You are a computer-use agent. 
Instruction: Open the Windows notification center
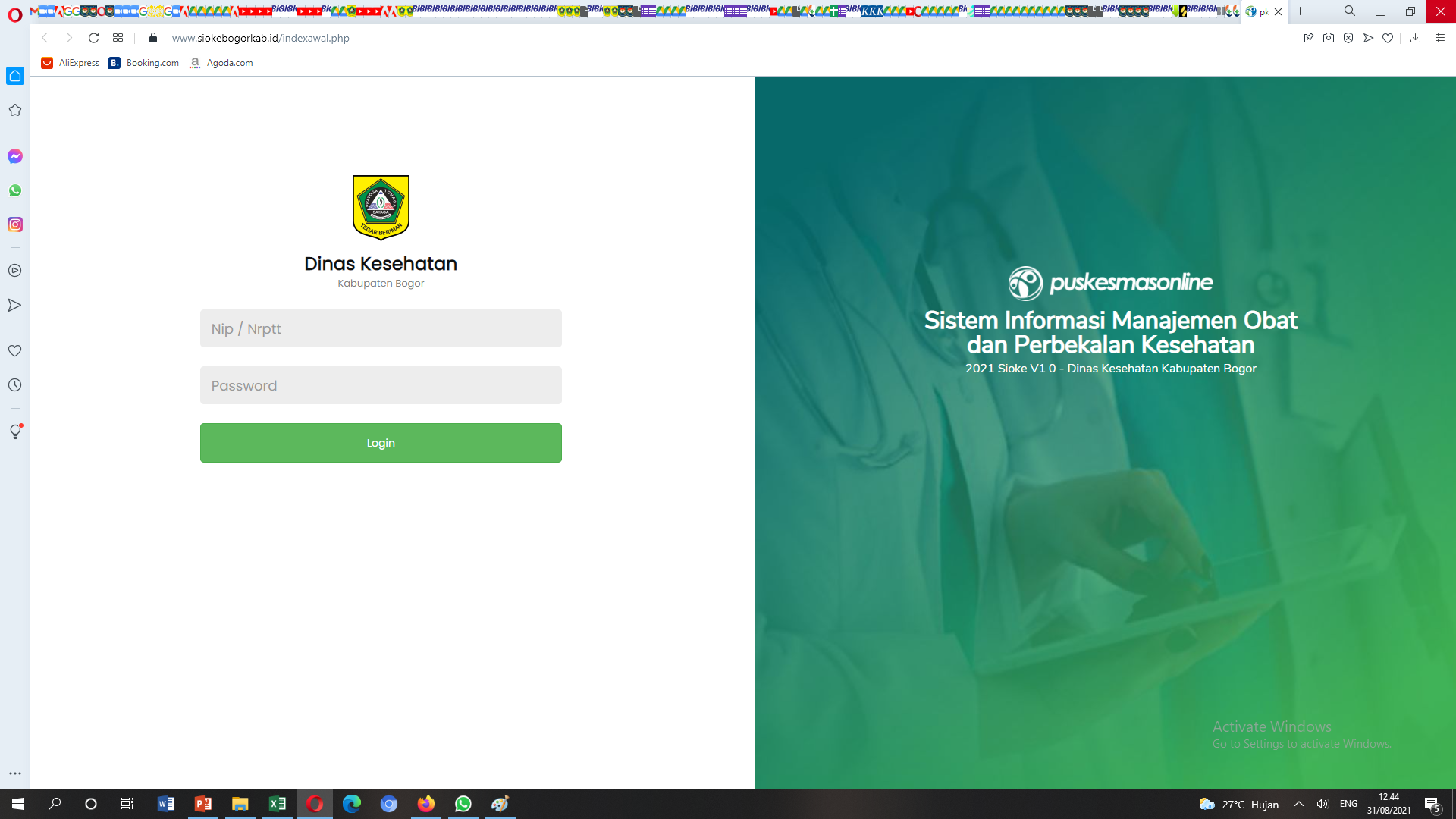click(x=1432, y=805)
